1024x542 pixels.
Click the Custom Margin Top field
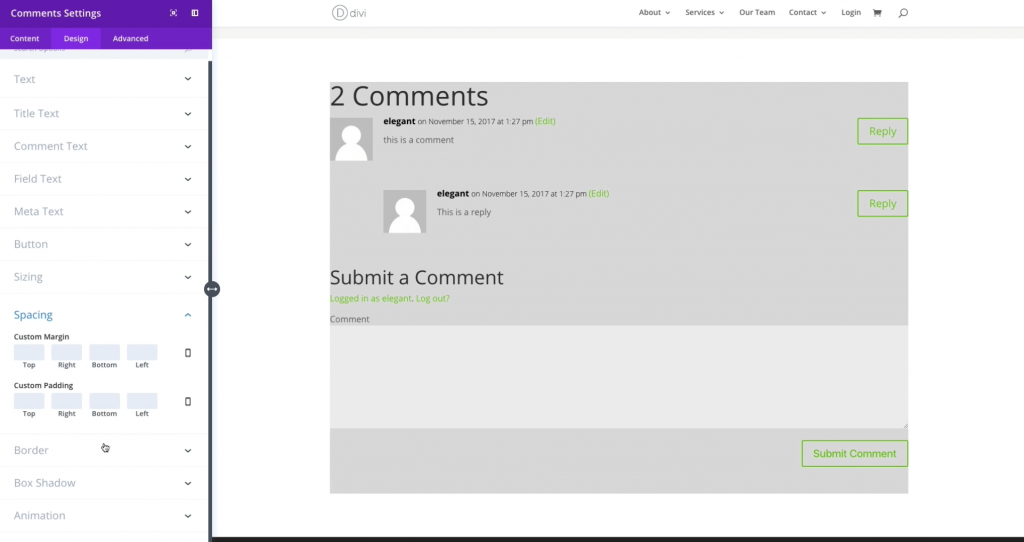[x=29, y=352]
